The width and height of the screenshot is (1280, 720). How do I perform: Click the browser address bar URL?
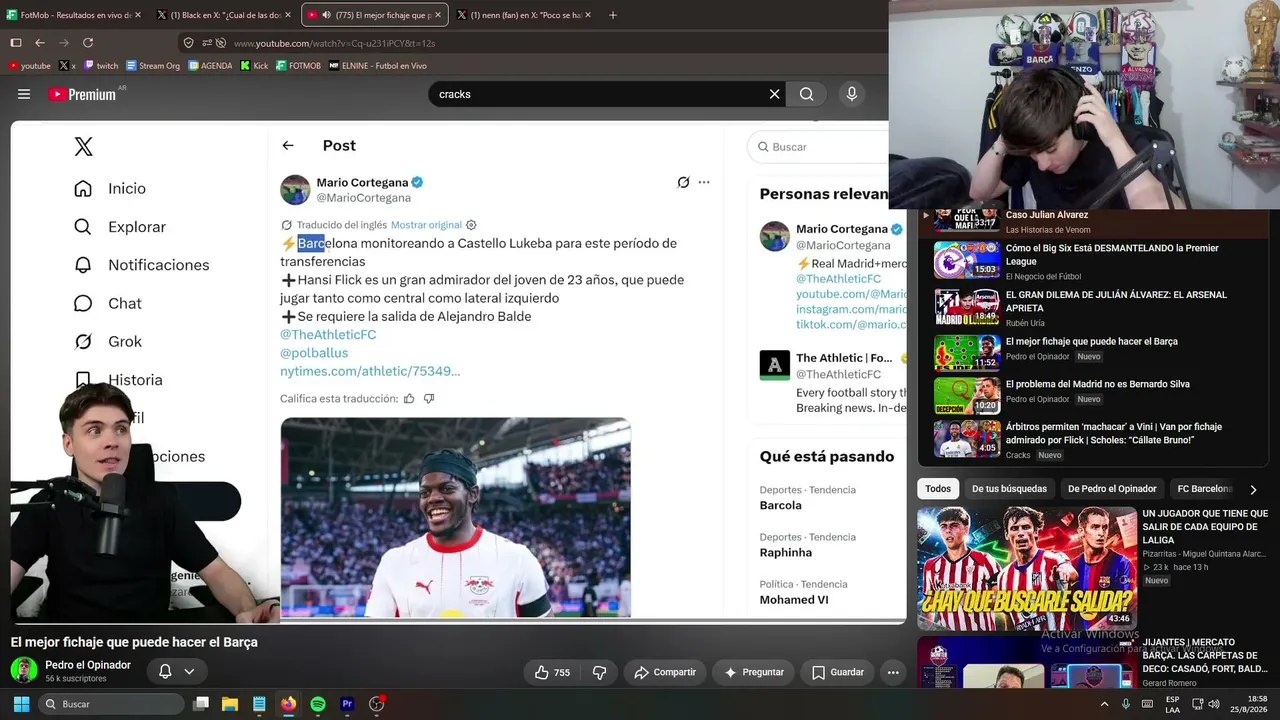[334, 43]
